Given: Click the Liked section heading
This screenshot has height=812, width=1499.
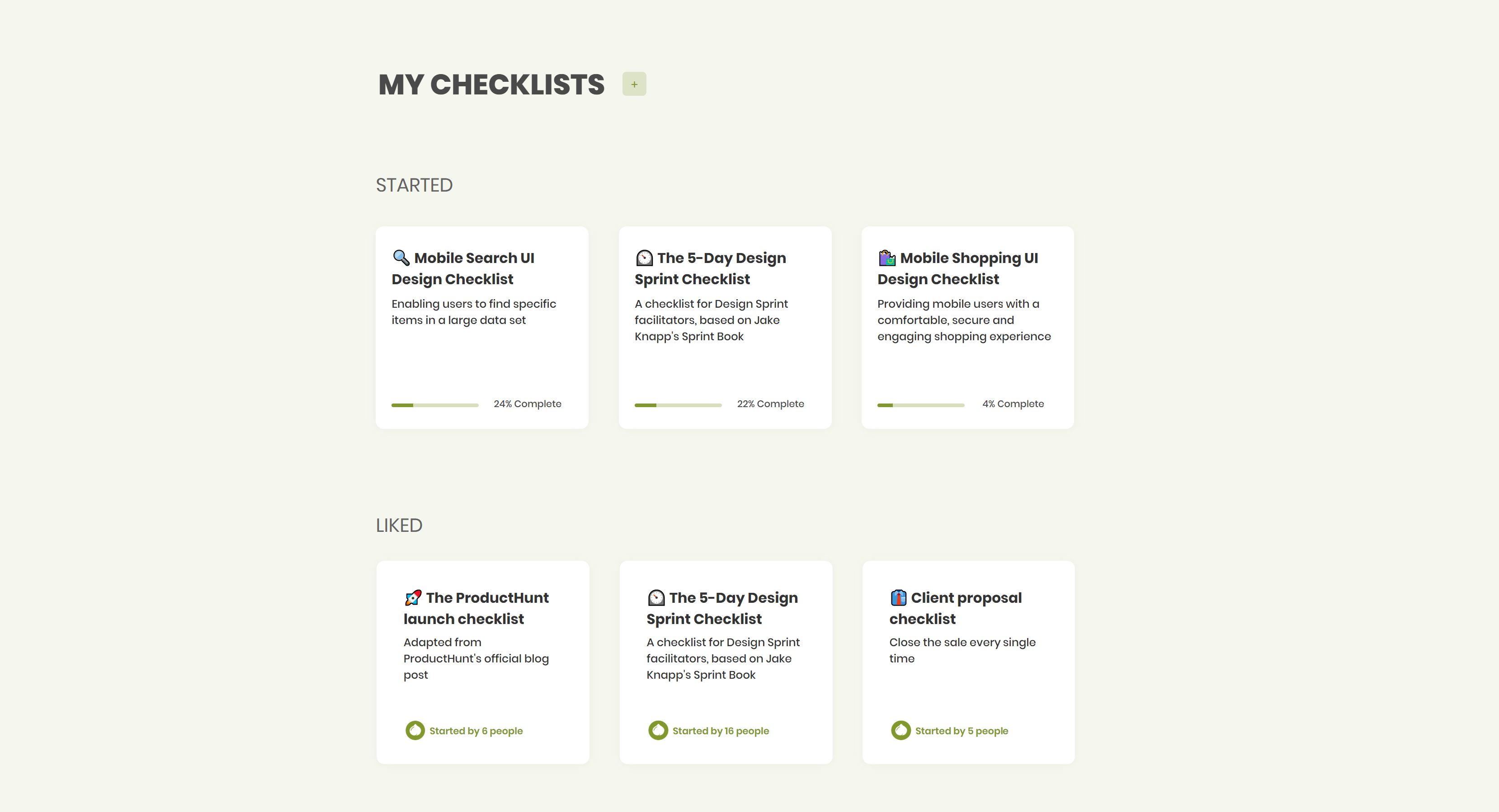Looking at the screenshot, I should point(399,525).
